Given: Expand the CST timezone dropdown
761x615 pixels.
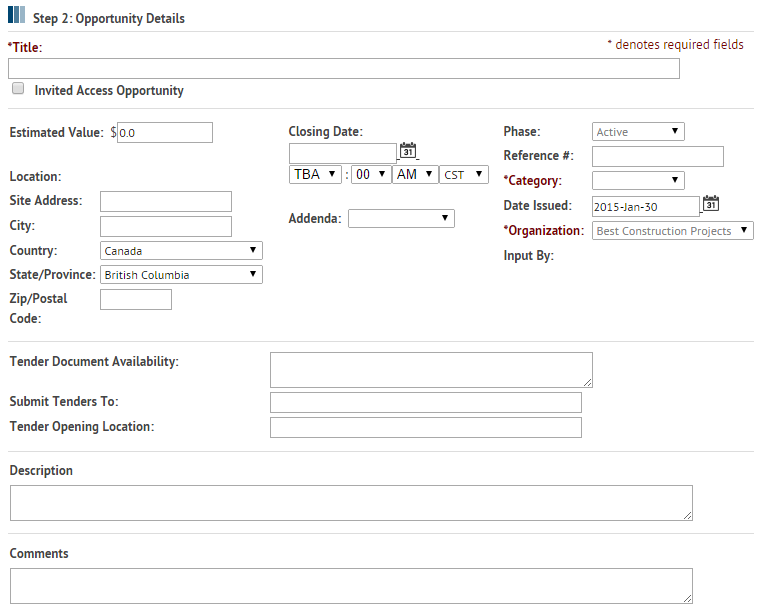Looking at the screenshot, I should coord(463,174).
